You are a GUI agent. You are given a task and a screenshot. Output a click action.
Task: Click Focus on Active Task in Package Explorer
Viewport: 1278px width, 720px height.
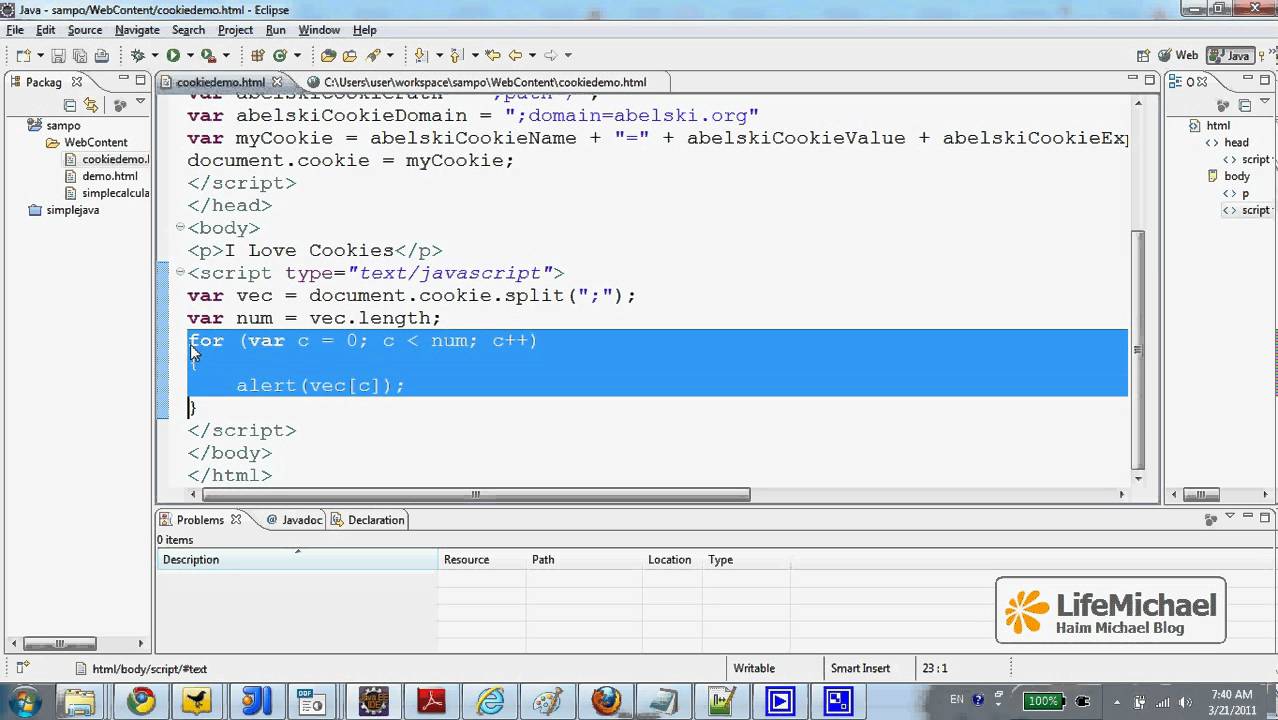pos(120,105)
